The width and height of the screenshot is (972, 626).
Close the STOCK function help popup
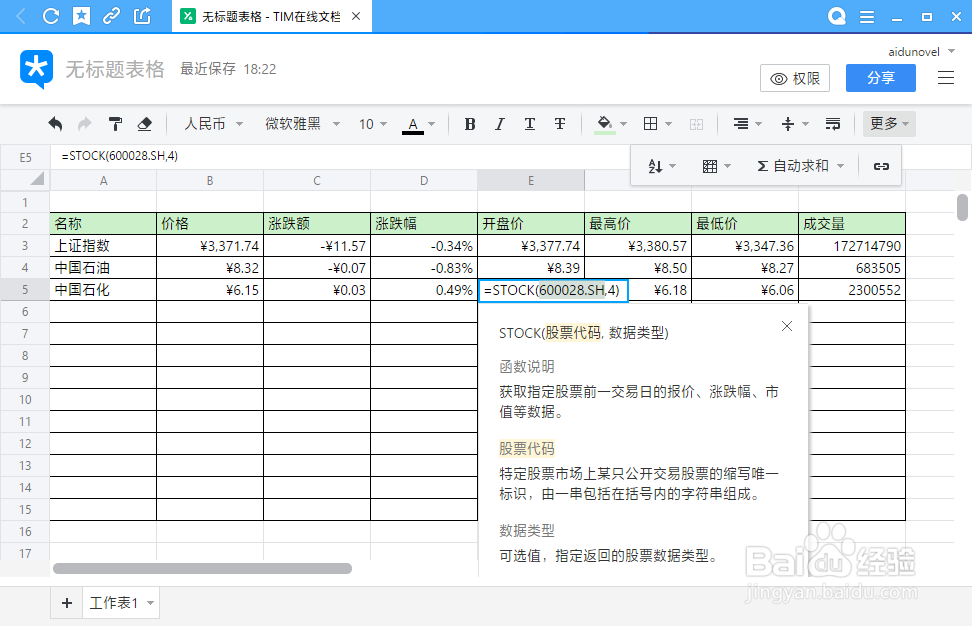787,326
